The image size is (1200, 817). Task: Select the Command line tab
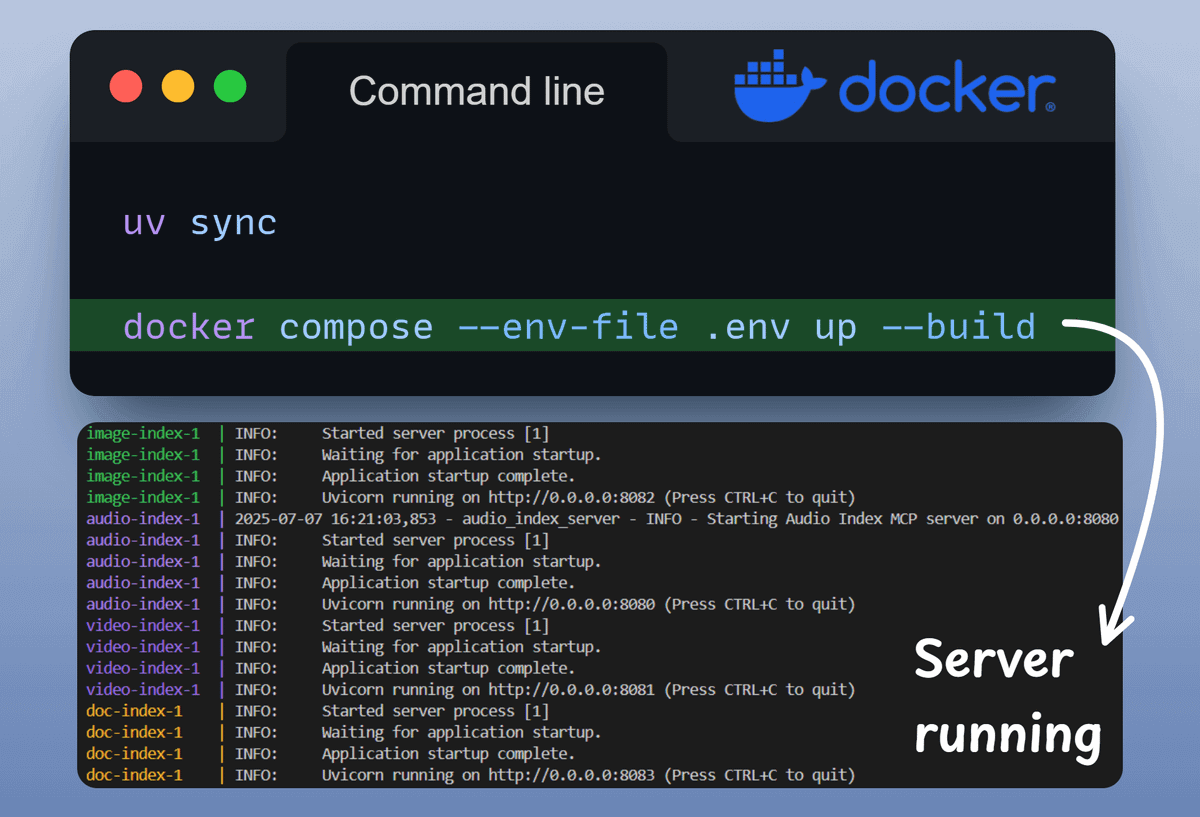click(477, 92)
